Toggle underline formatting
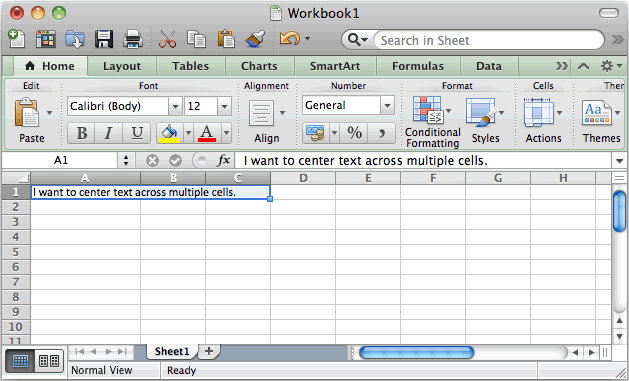 click(x=137, y=133)
